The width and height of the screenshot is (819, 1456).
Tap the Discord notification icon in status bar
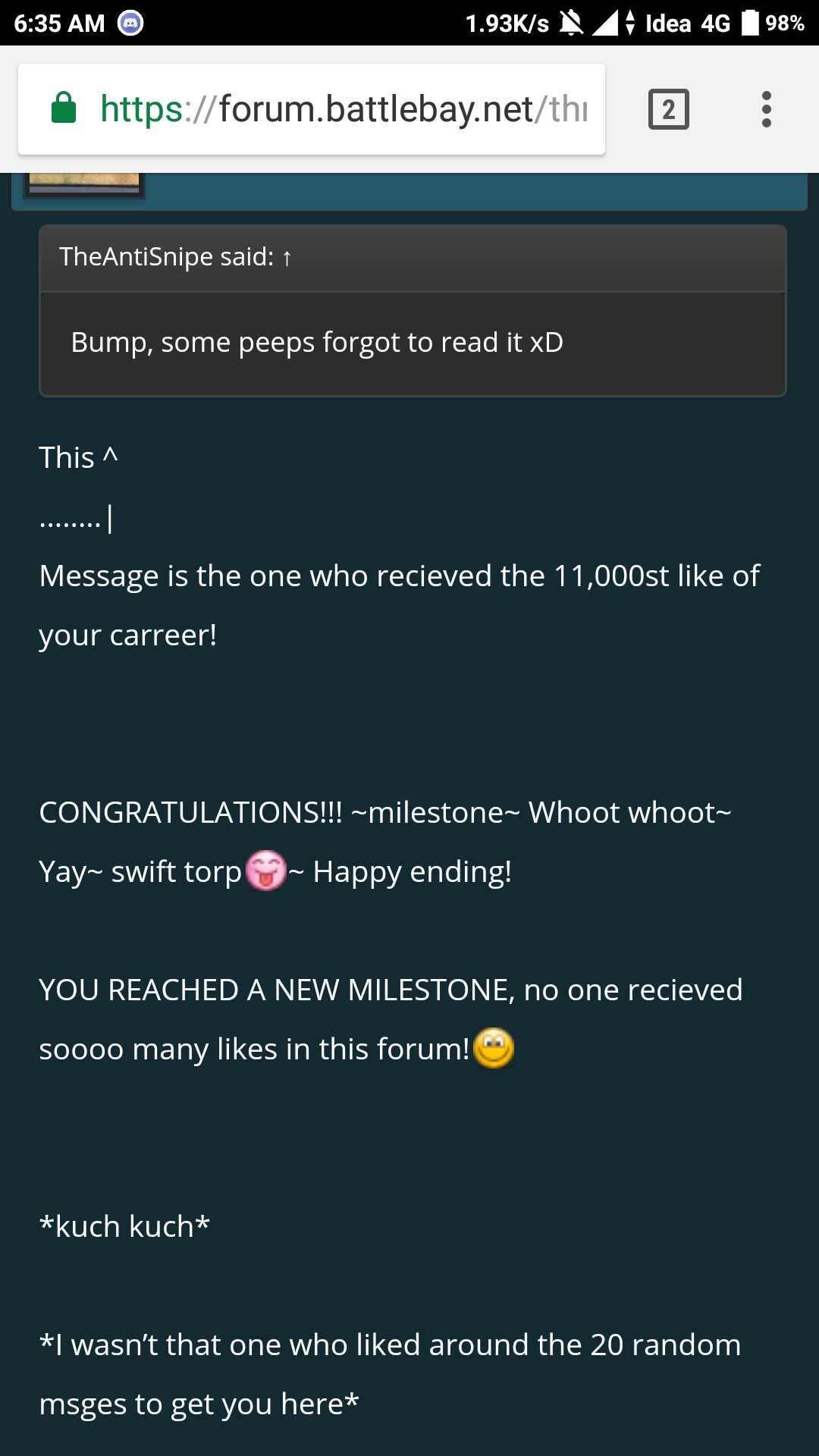tap(130, 24)
